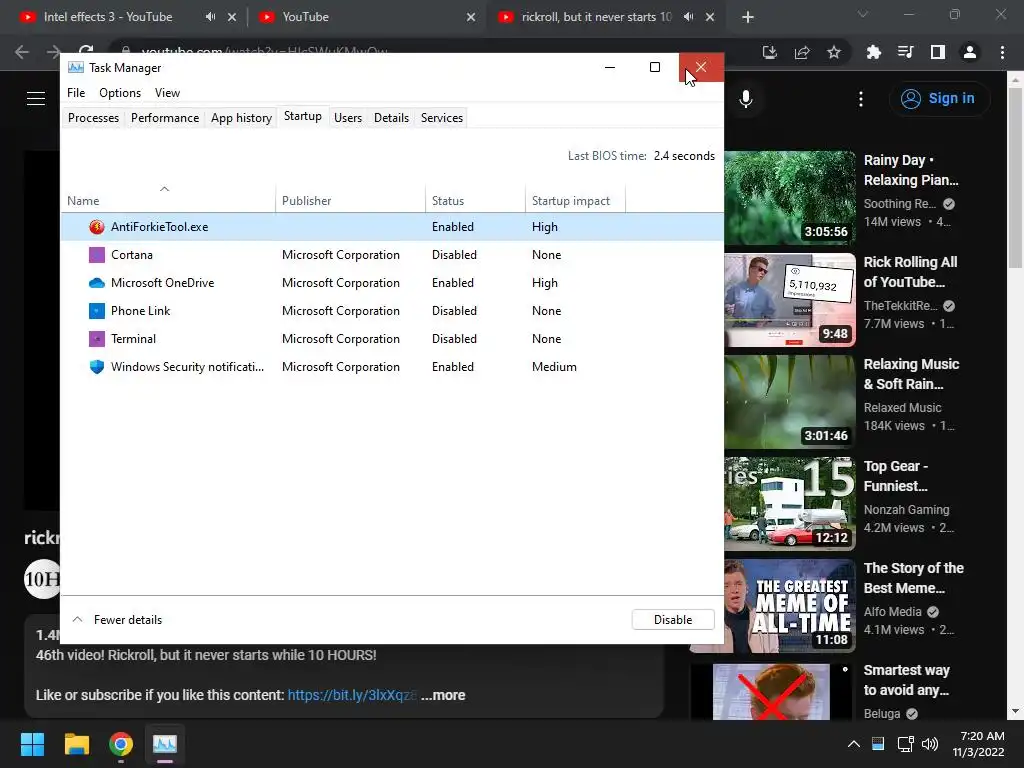Open the Relaxing Music & Soft Rain video
Screen dimensions: 1024x768
pos(790,402)
